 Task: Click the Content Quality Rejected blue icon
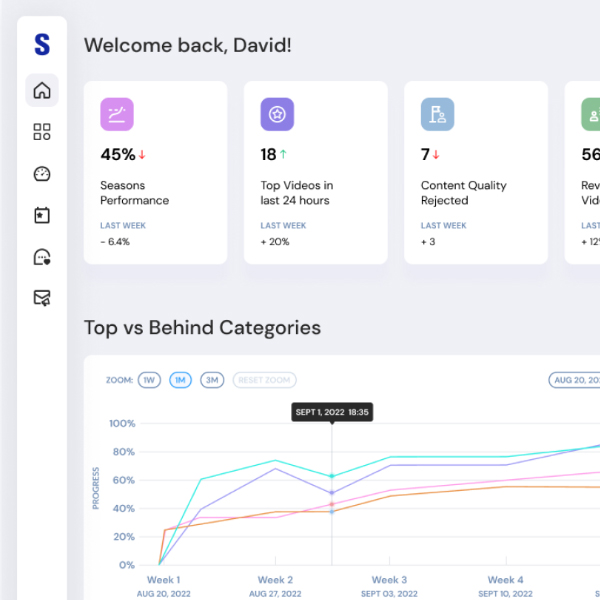pos(437,115)
